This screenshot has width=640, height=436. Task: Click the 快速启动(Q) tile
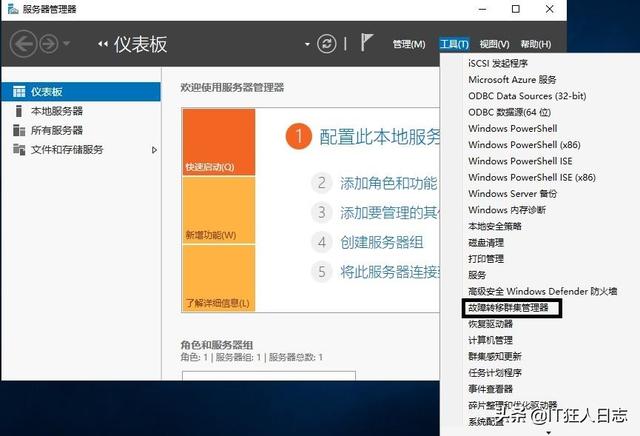[x=219, y=142]
